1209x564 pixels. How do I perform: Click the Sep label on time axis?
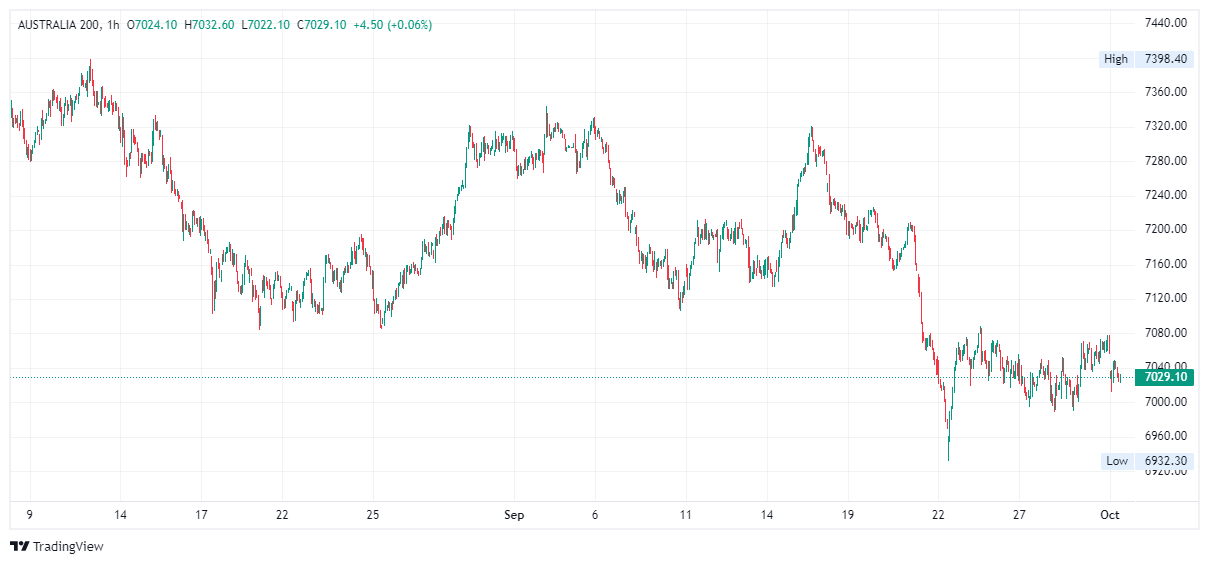tap(514, 515)
